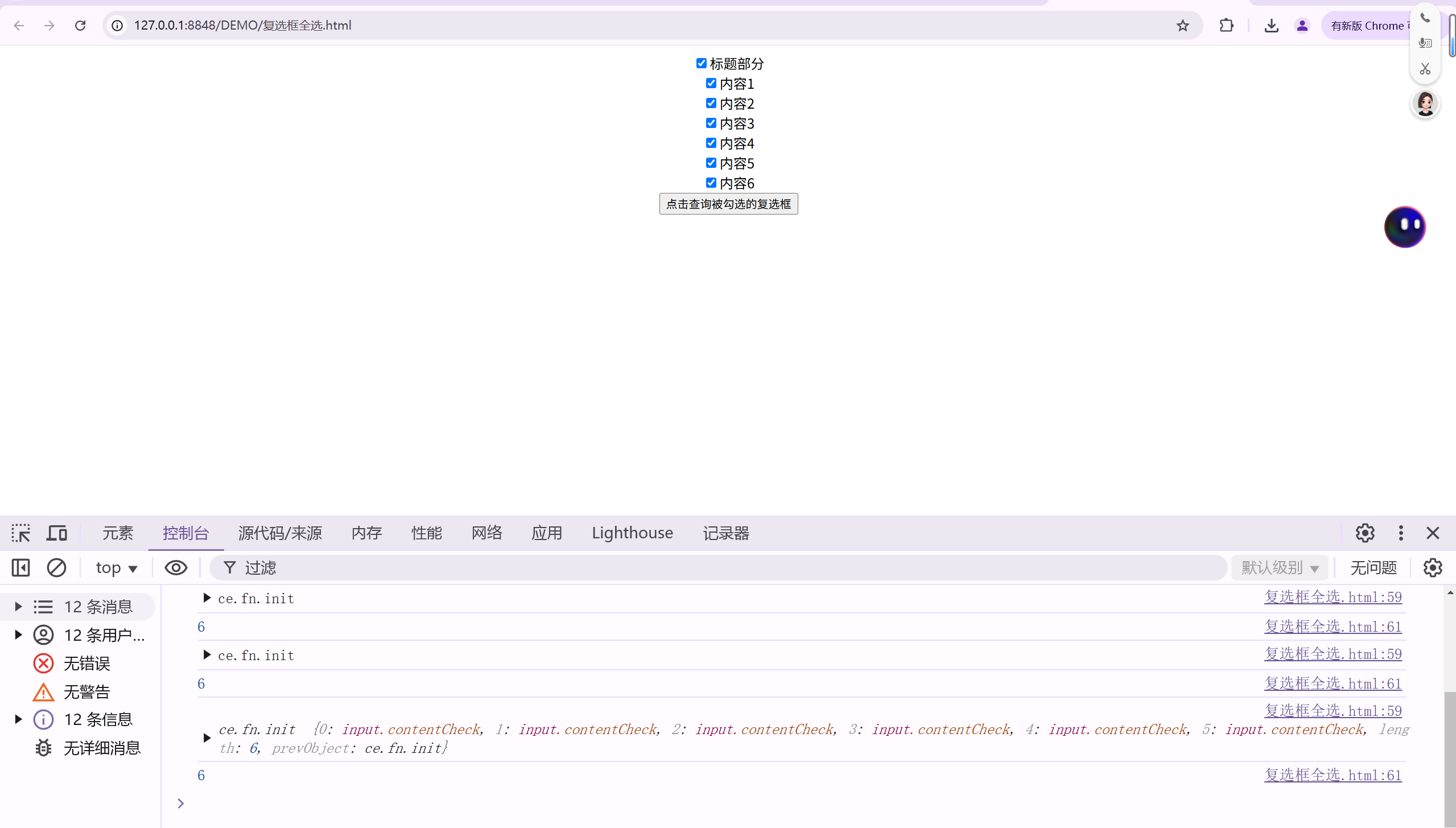Toggle the console sidebar panel icon

coord(21,567)
